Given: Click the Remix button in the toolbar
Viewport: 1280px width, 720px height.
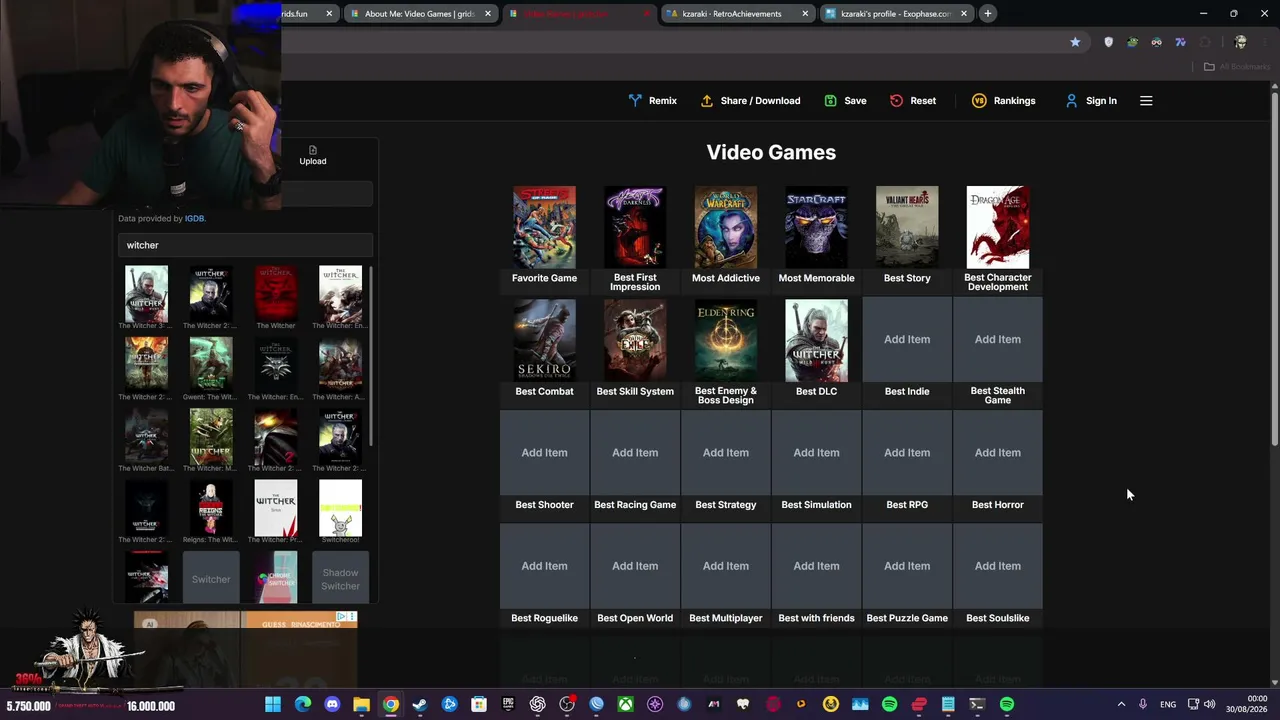Looking at the screenshot, I should pos(653,101).
